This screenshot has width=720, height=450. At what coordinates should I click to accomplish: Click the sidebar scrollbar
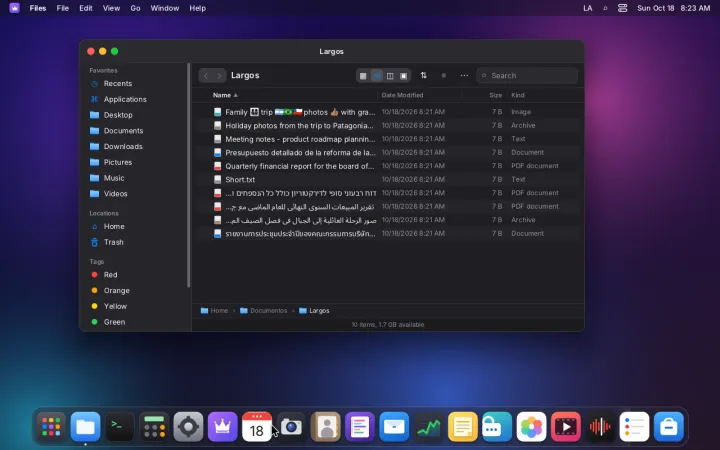(188, 176)
